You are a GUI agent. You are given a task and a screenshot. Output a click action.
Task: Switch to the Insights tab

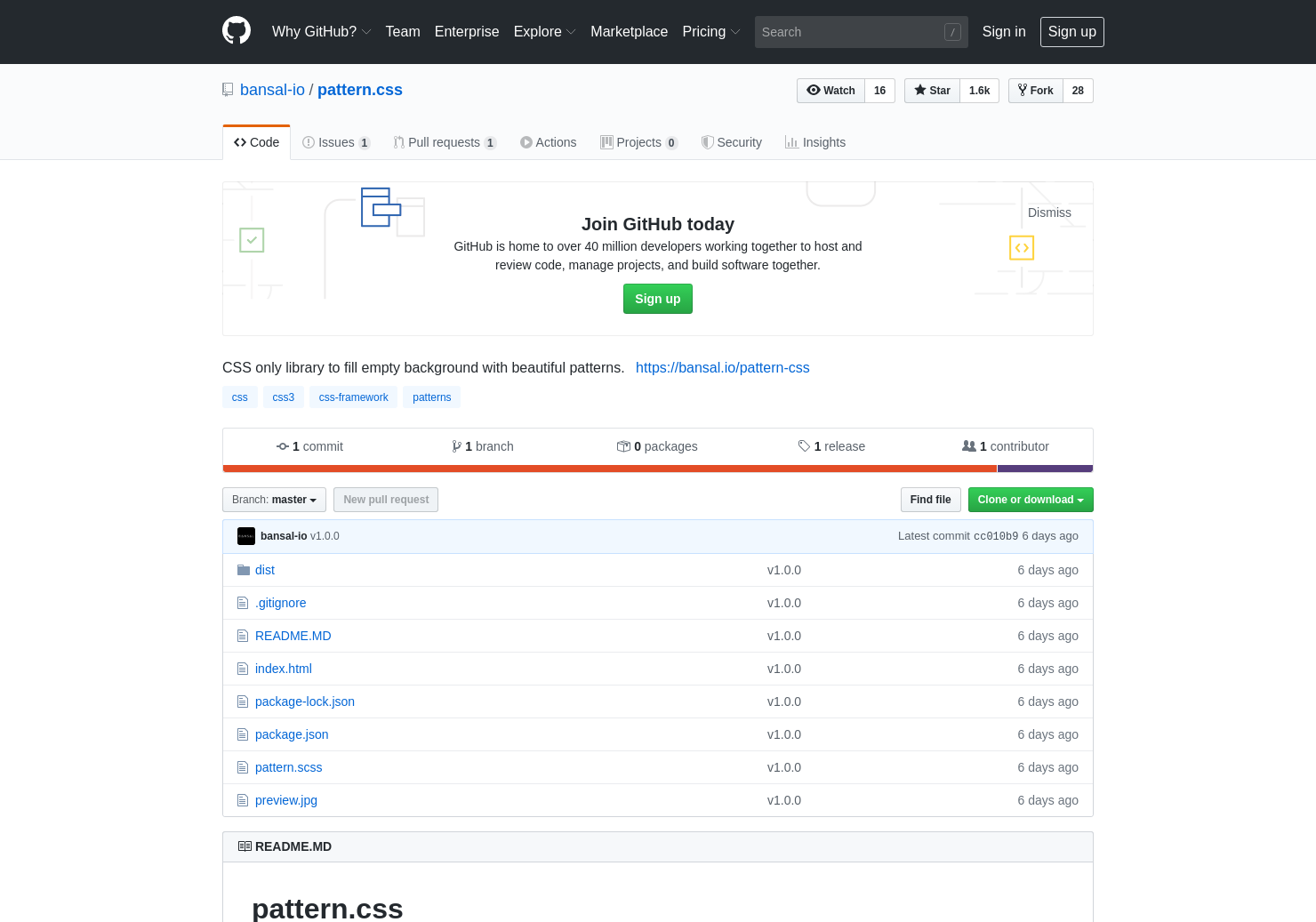tap(815, 142)
